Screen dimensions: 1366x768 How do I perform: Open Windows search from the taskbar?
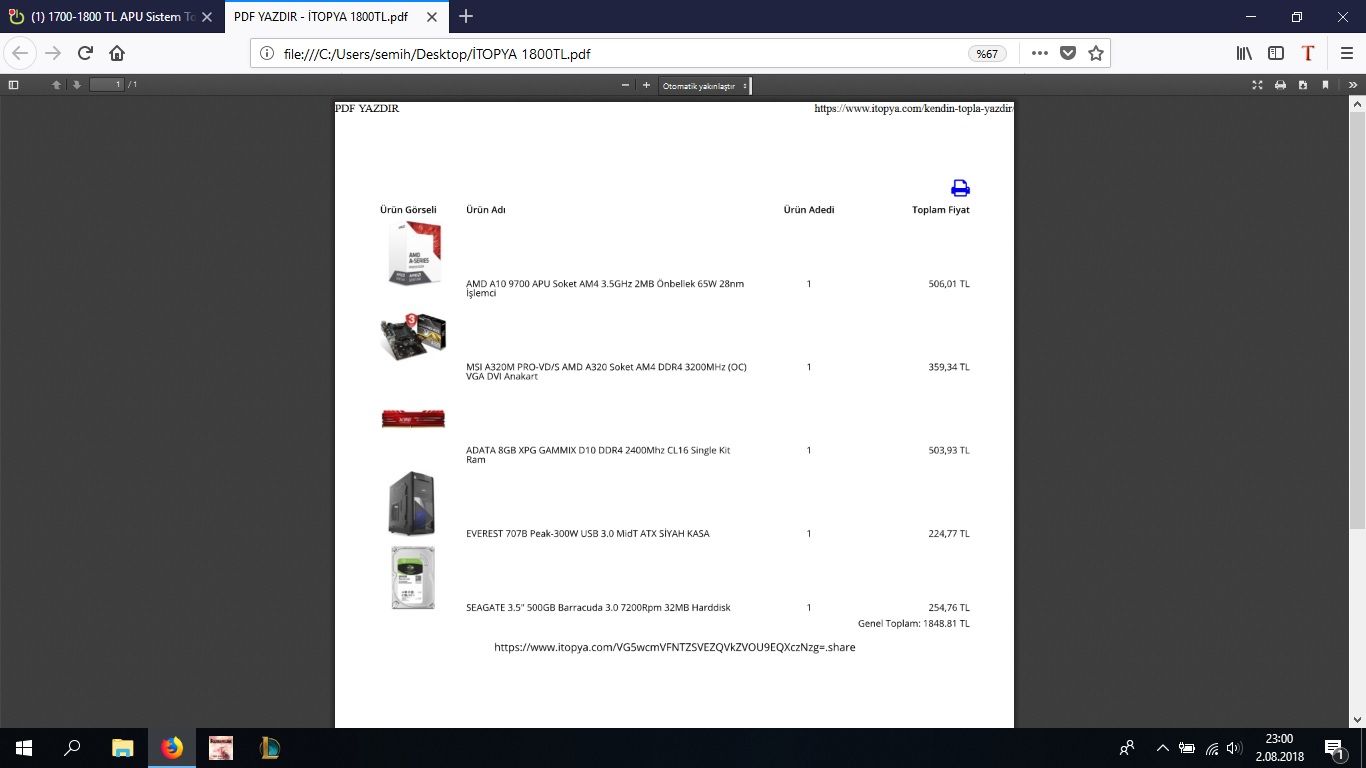pos(72,748)
